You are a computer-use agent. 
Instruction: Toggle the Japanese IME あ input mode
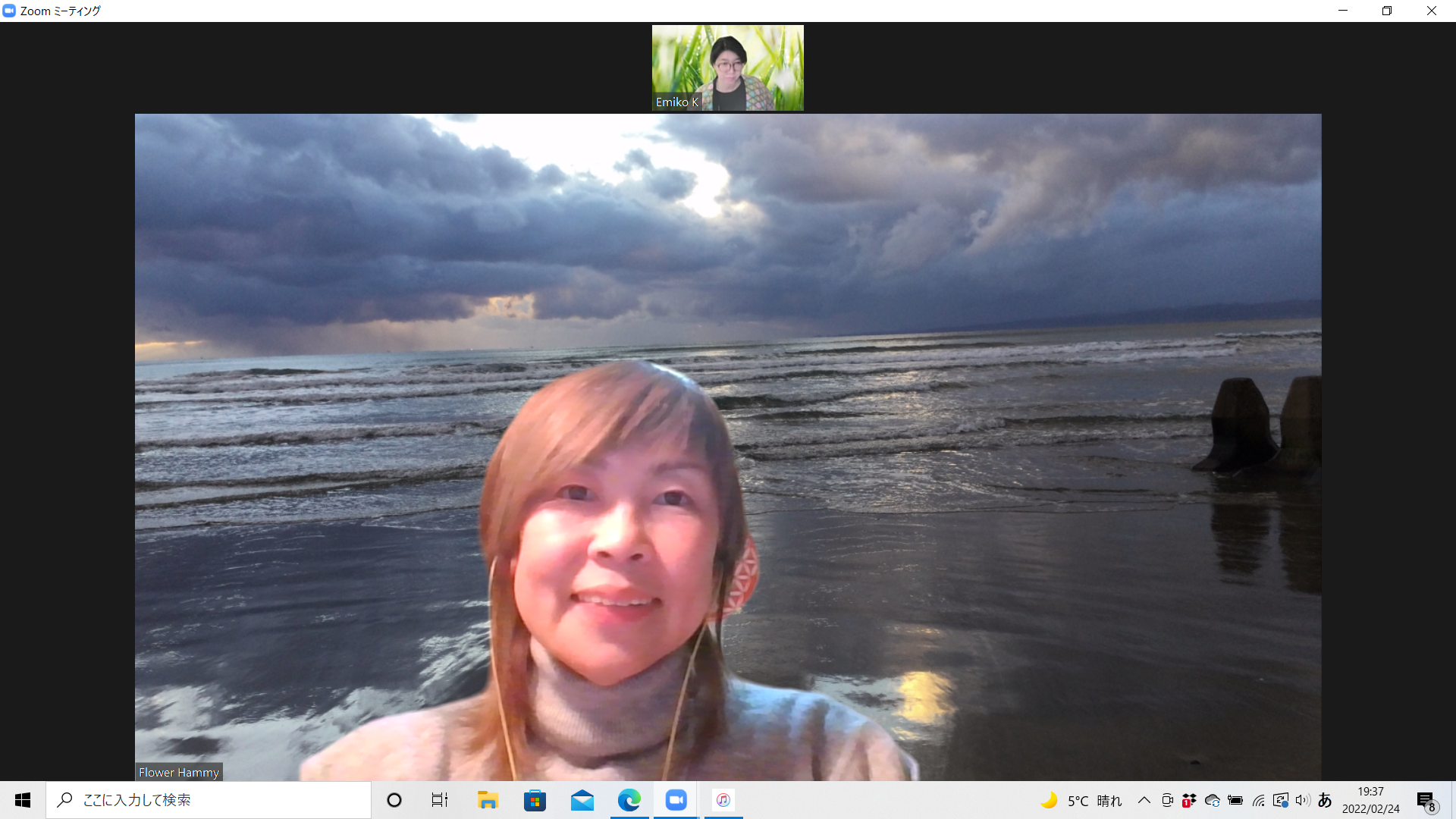tap(1325, 800)
